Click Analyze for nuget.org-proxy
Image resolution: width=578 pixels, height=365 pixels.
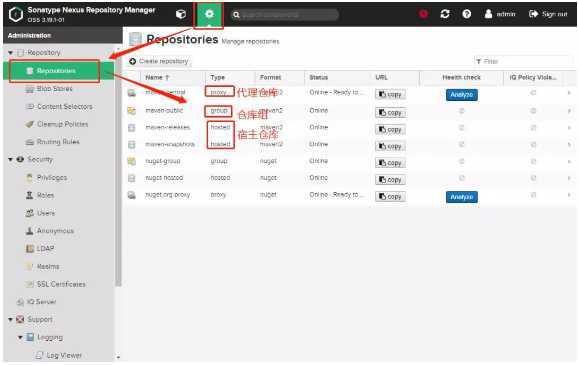coord(462,197)
